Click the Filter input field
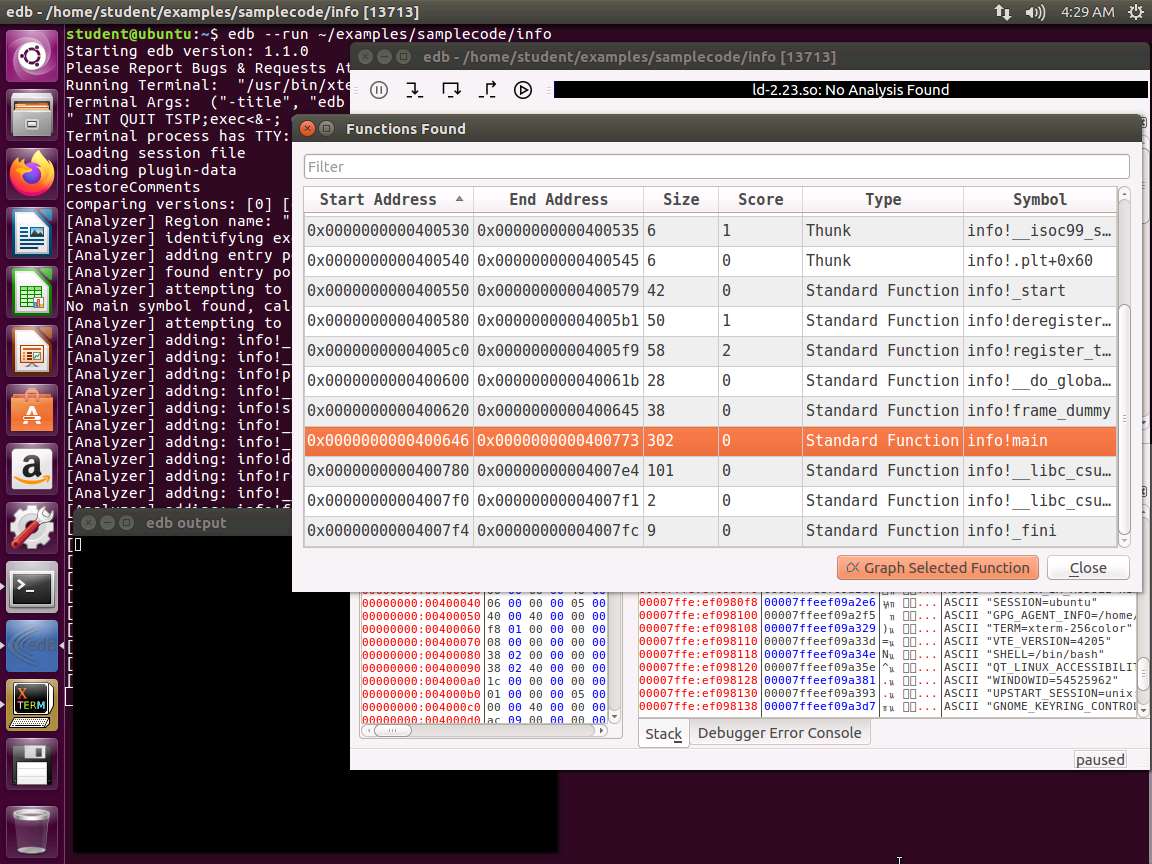The width and height of the screenshot is (1152, 864). coord(716,166)
